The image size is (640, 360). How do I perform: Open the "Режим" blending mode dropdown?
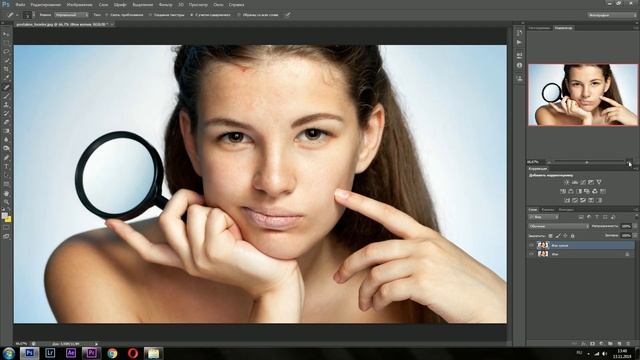(x=71, y=15)
